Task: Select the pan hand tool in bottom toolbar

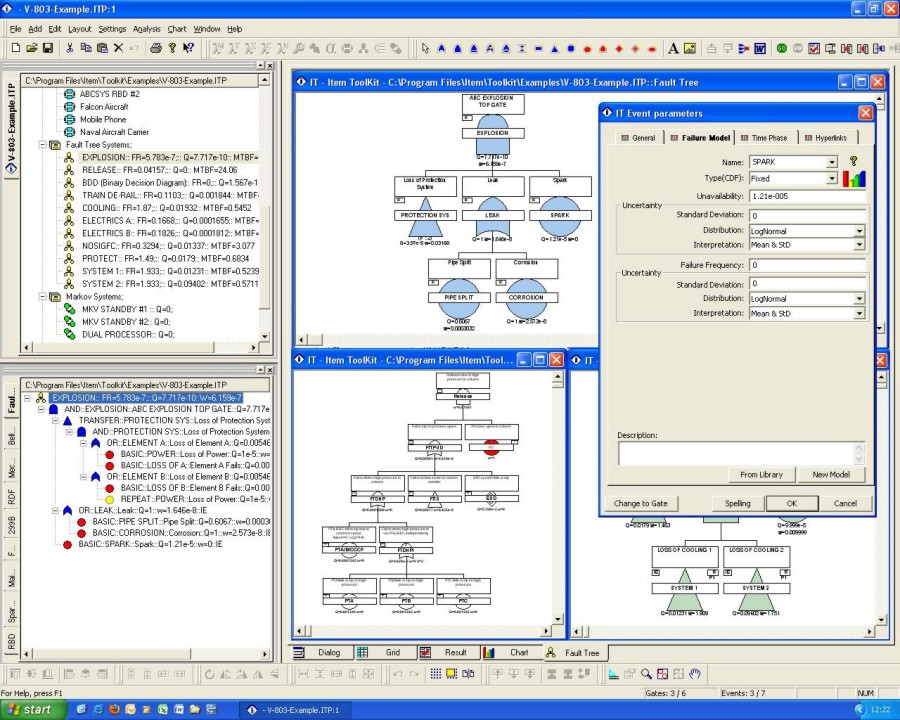Action: [695, 674]
